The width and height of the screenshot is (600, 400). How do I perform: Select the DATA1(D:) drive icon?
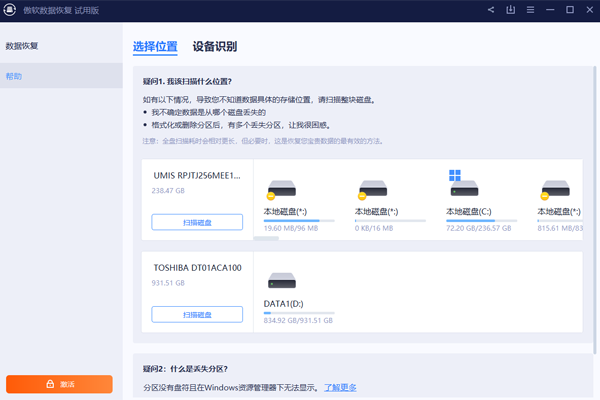[281, 282]
